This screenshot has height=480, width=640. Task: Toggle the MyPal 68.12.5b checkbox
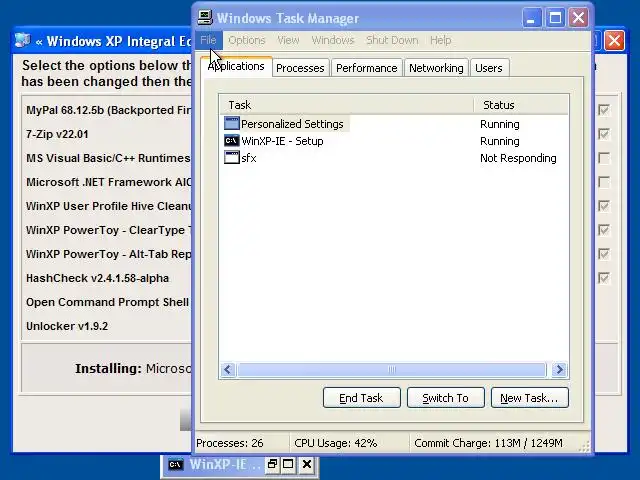[x=604, y=110]
